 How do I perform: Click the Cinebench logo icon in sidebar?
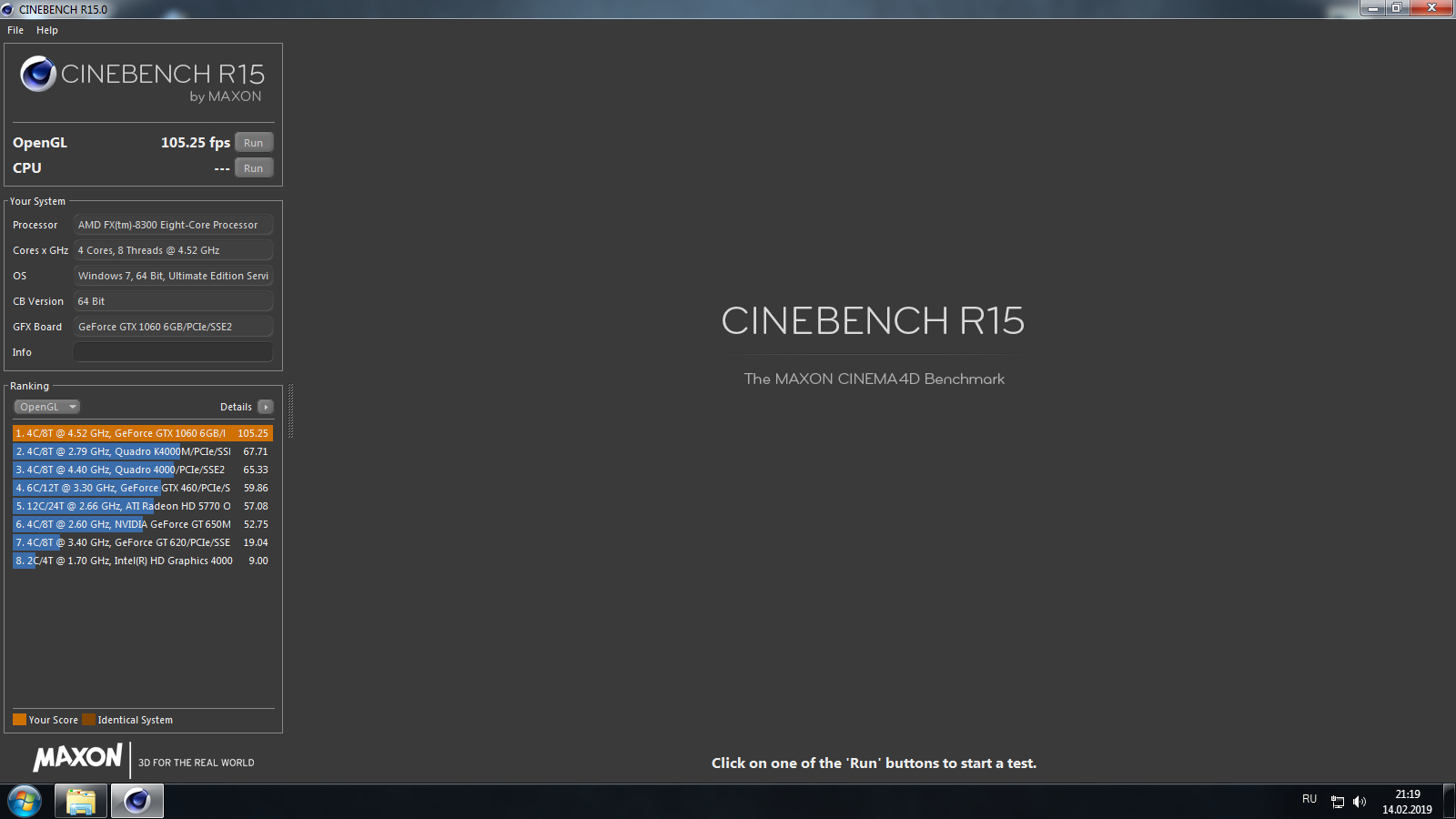38,74
